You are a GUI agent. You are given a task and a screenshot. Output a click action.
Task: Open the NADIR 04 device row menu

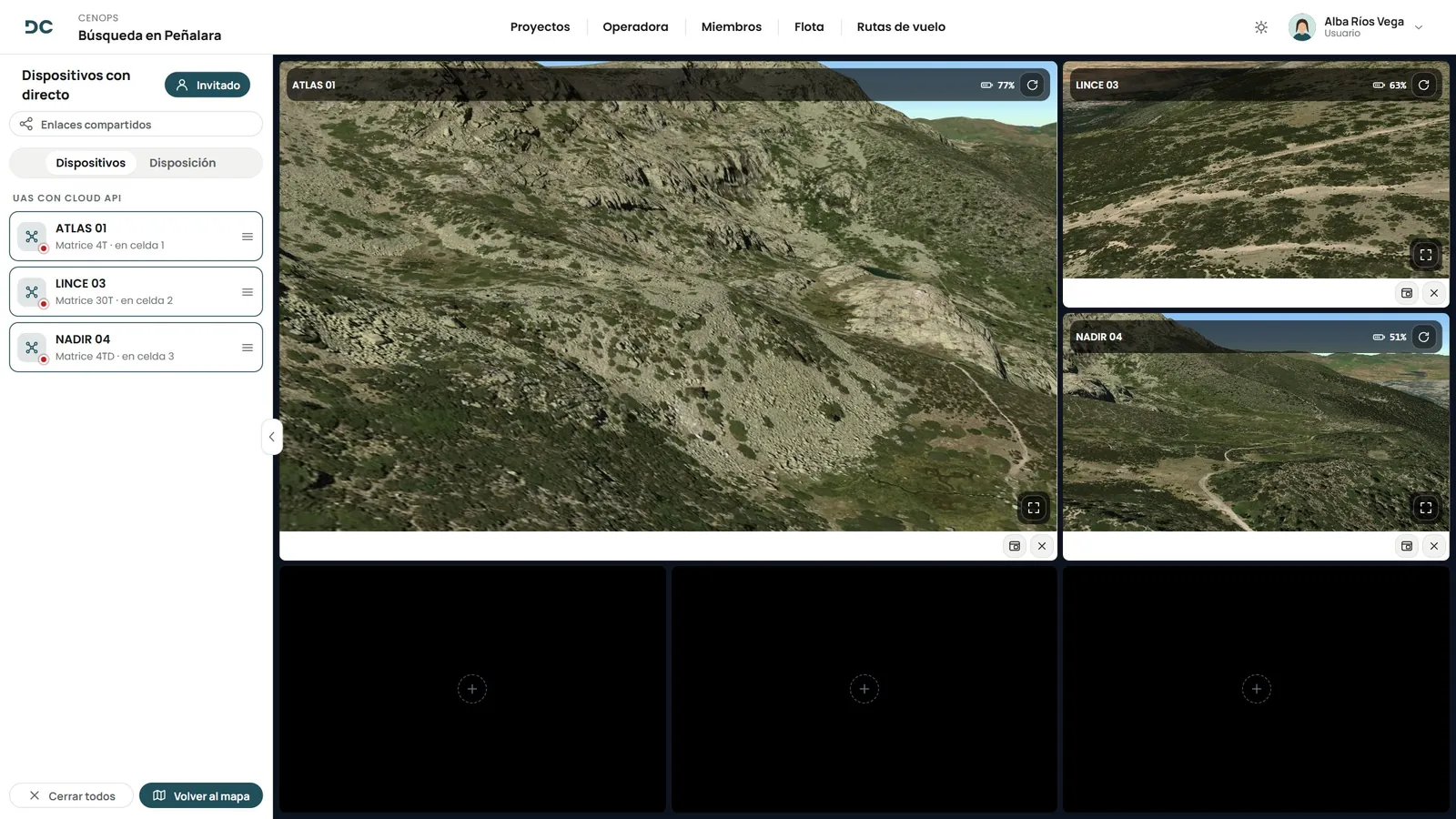coord(248,348)
